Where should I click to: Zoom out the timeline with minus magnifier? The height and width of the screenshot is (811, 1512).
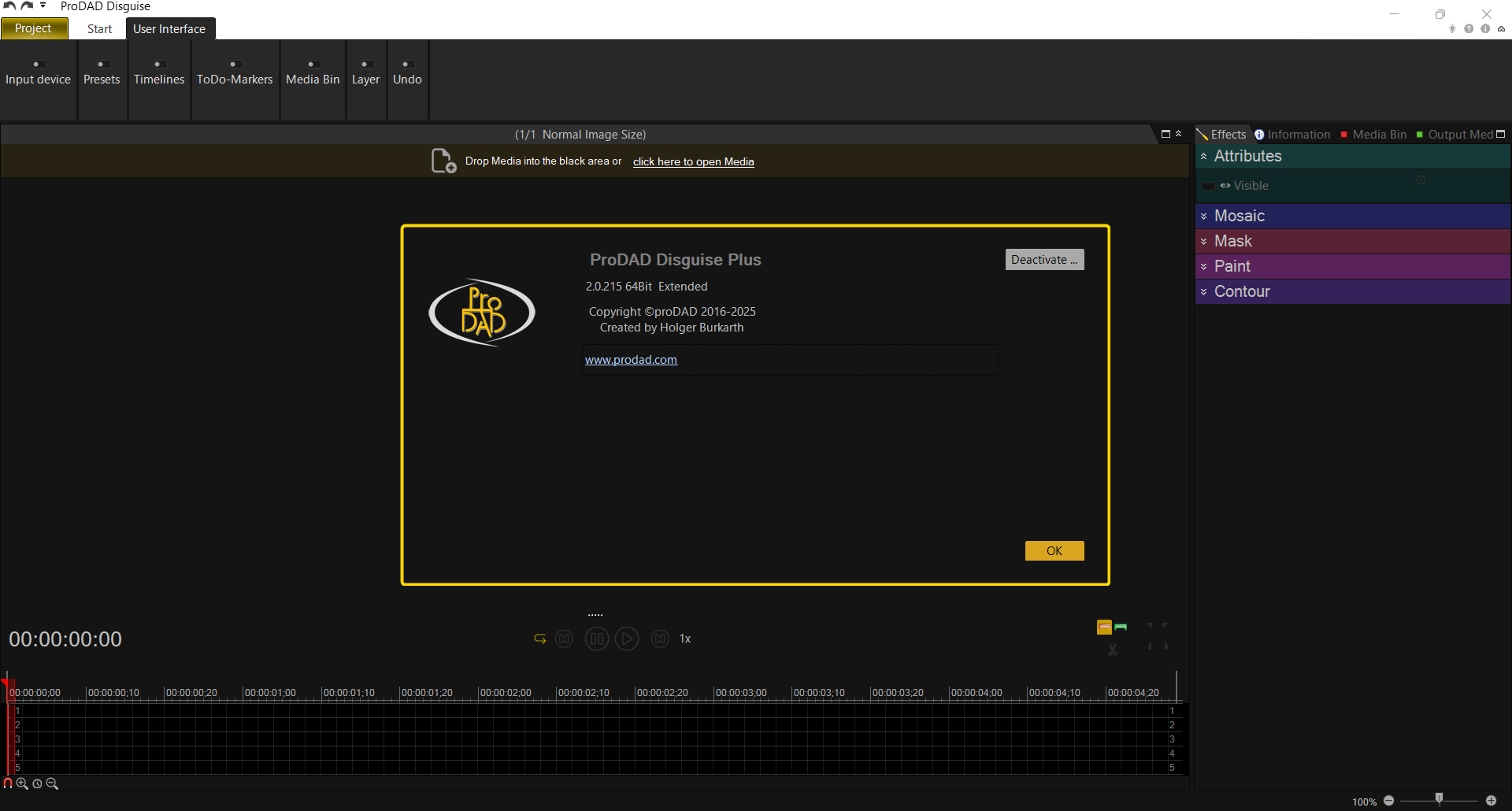point(52,783)
